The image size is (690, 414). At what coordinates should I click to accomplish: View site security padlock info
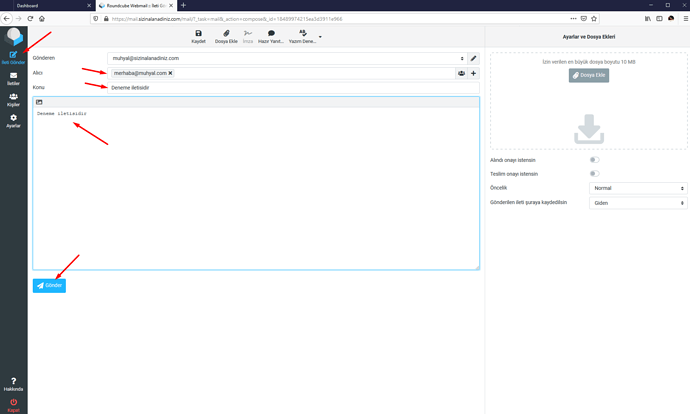[x=106, y=19]
